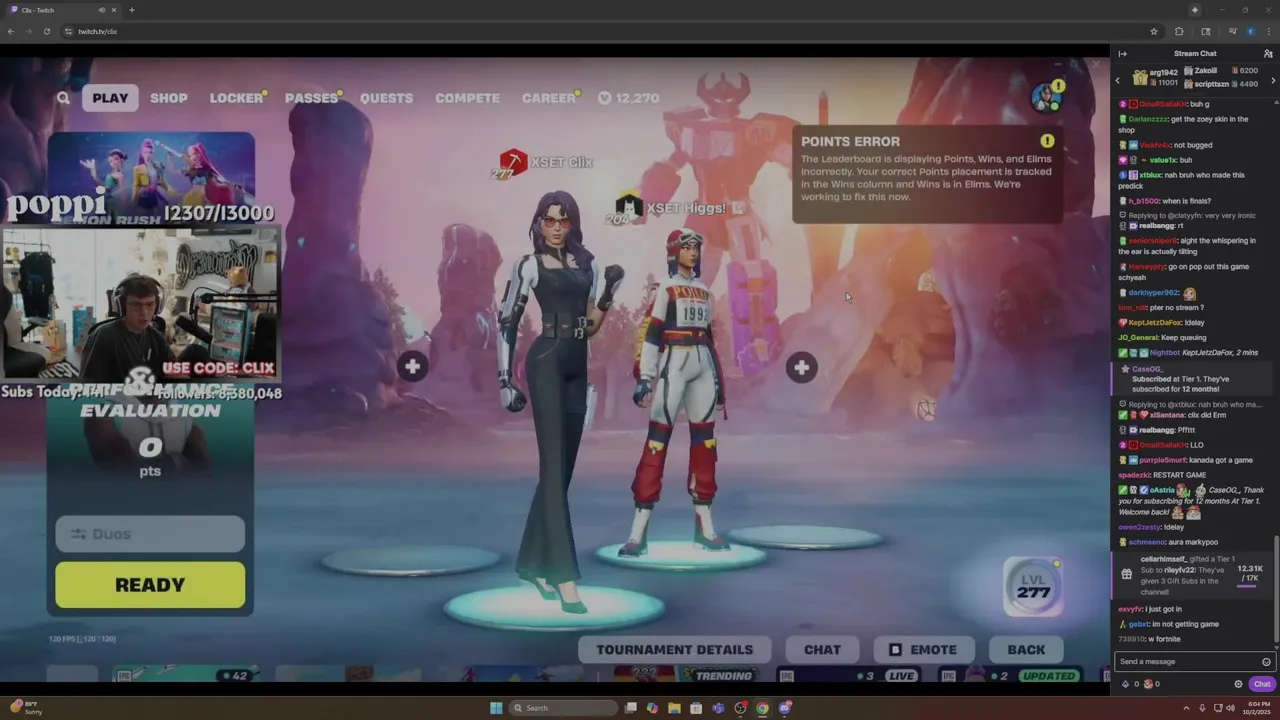
Task: Open site information icon in address bar
Action: click(69, 31)
